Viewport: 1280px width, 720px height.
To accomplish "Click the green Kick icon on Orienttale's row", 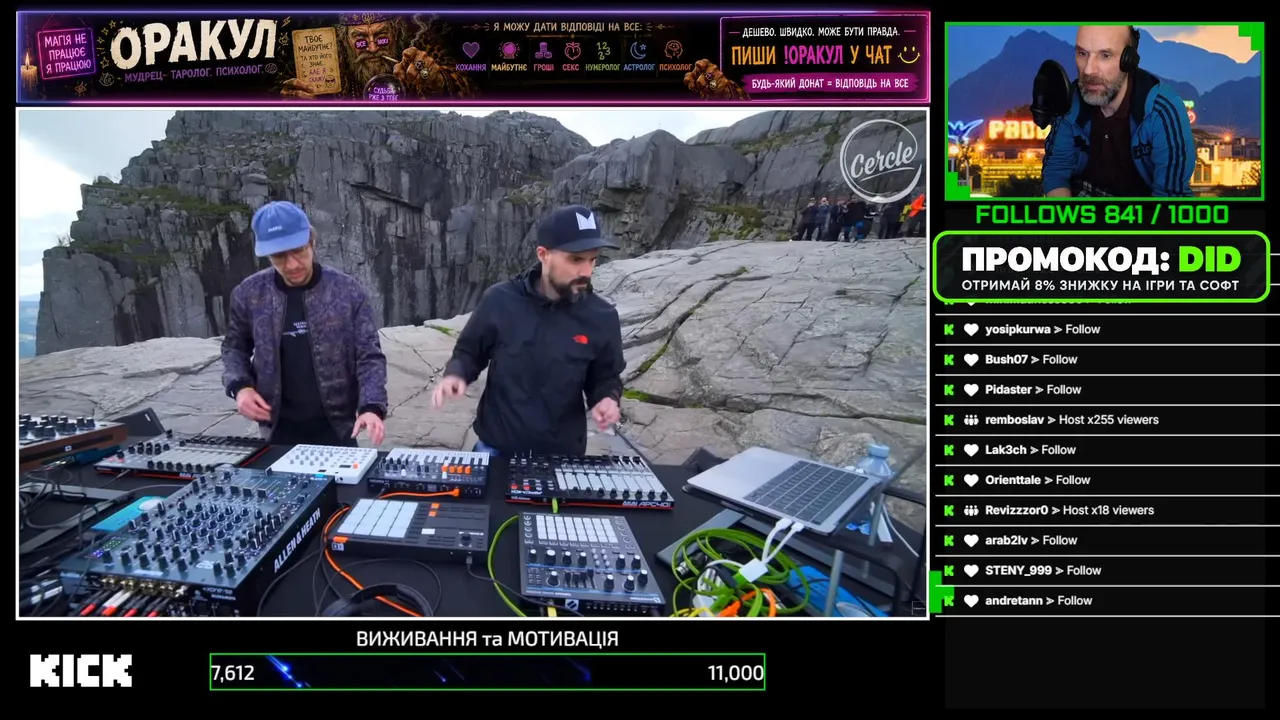I will pyautogui.click(x=947, y=480).
